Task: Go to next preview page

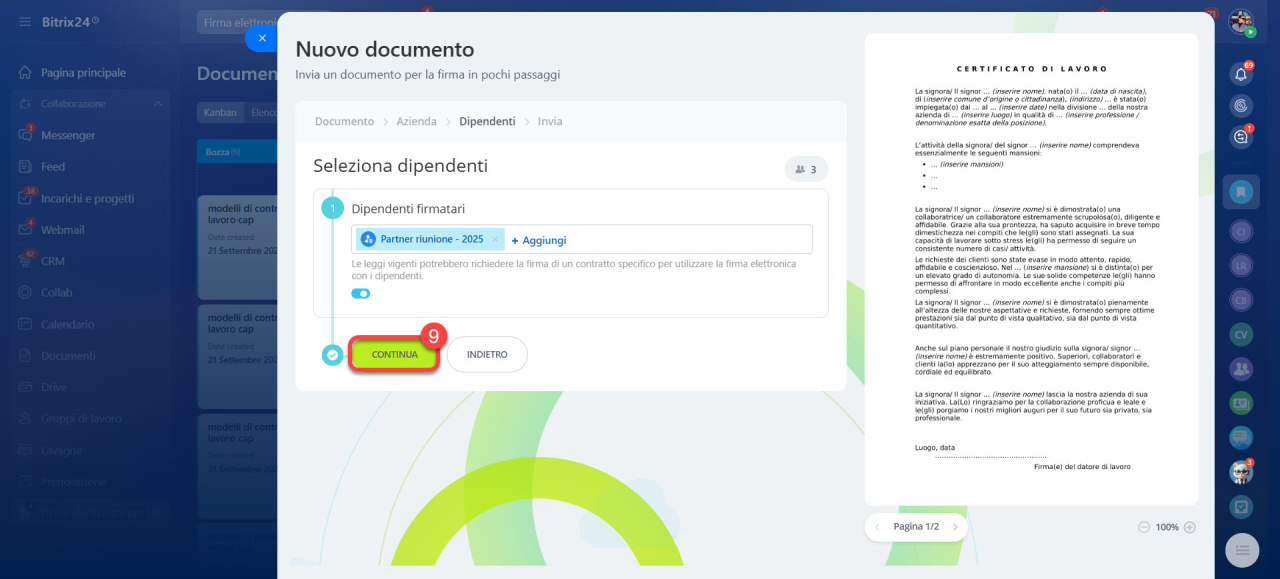Action: (x=955, y=527)
